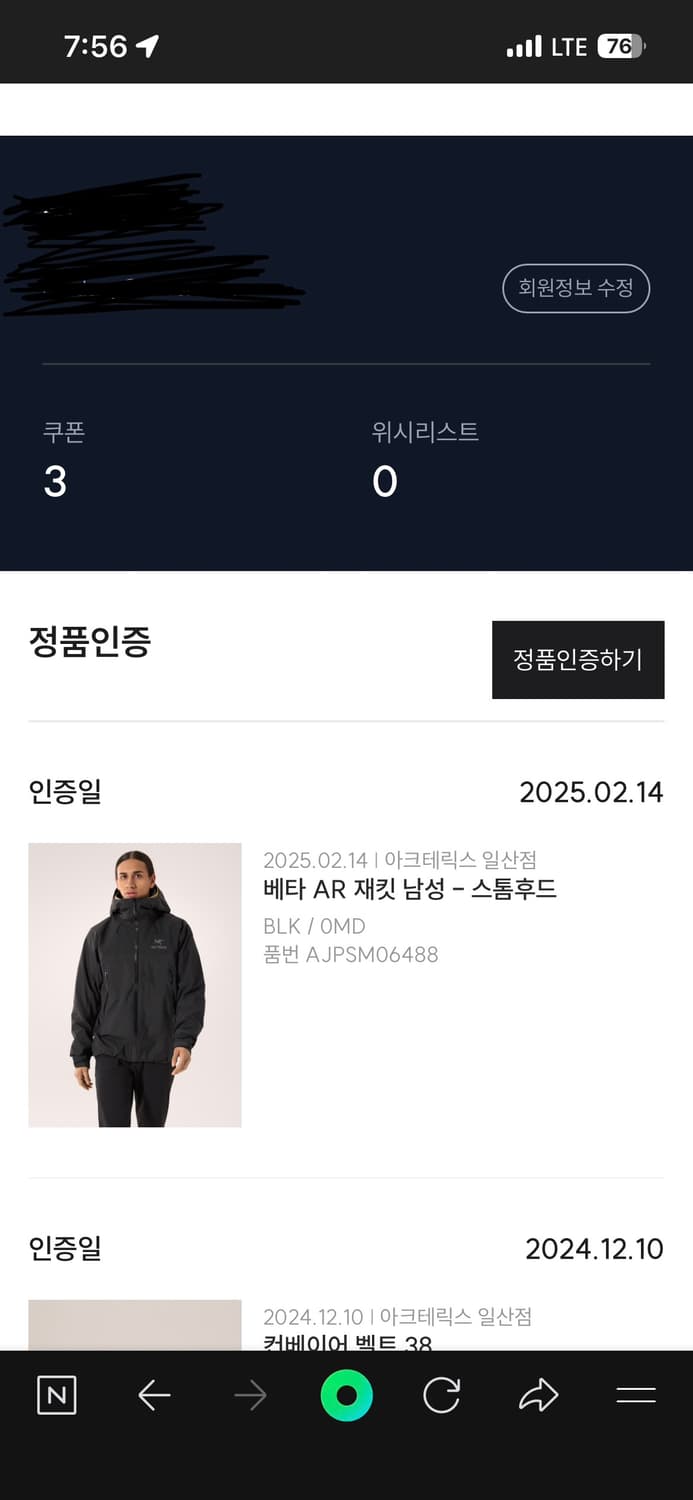The height and width of the screenshot is (1500, 693).
Task: Tap the battery indicator showing 76
Action: coord(621,46)
